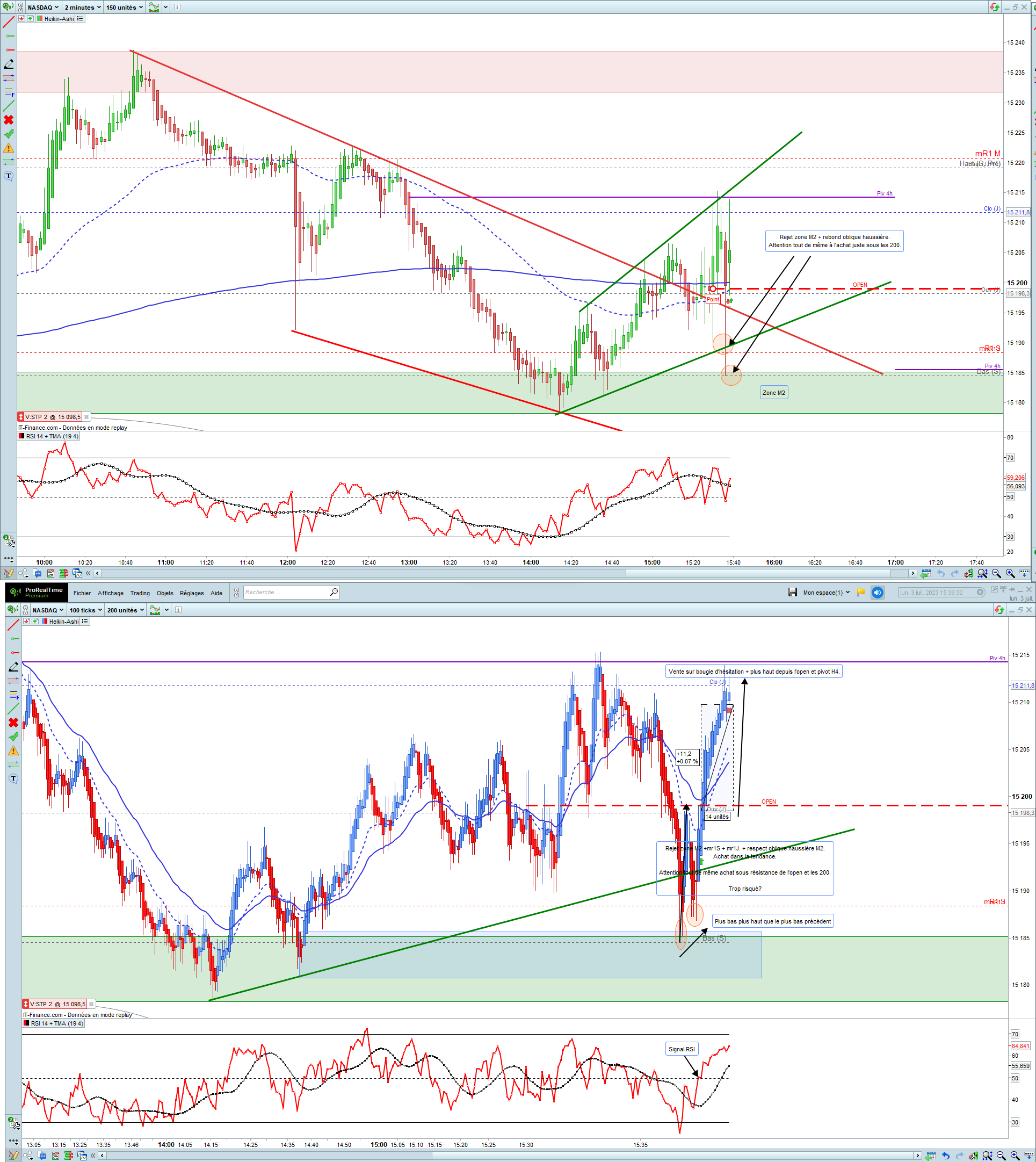Open the Trading menu
Viewport: 1036px width, 1162px height.
140,593
